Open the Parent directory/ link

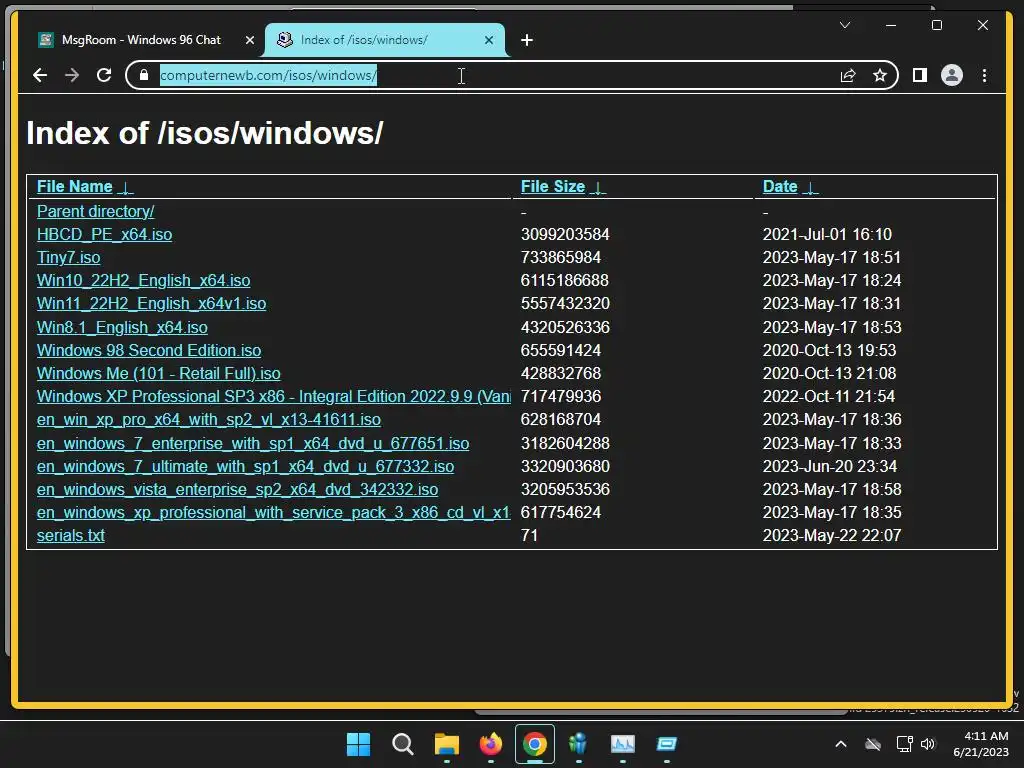pyautogui.click(x=95, y=212)
